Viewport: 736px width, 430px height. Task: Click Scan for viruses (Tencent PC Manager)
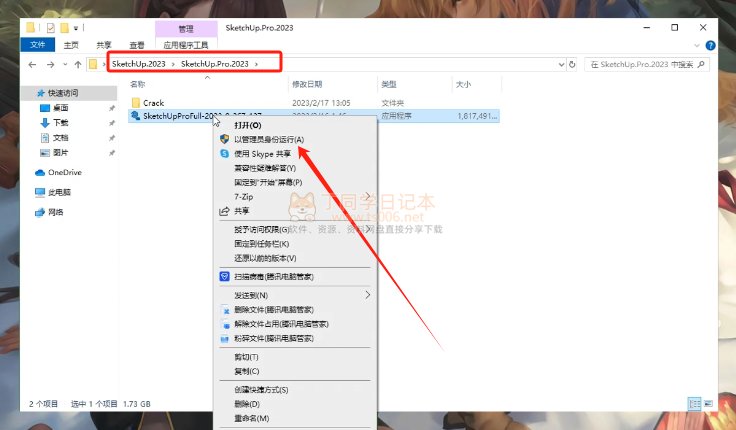pos(274,276)
